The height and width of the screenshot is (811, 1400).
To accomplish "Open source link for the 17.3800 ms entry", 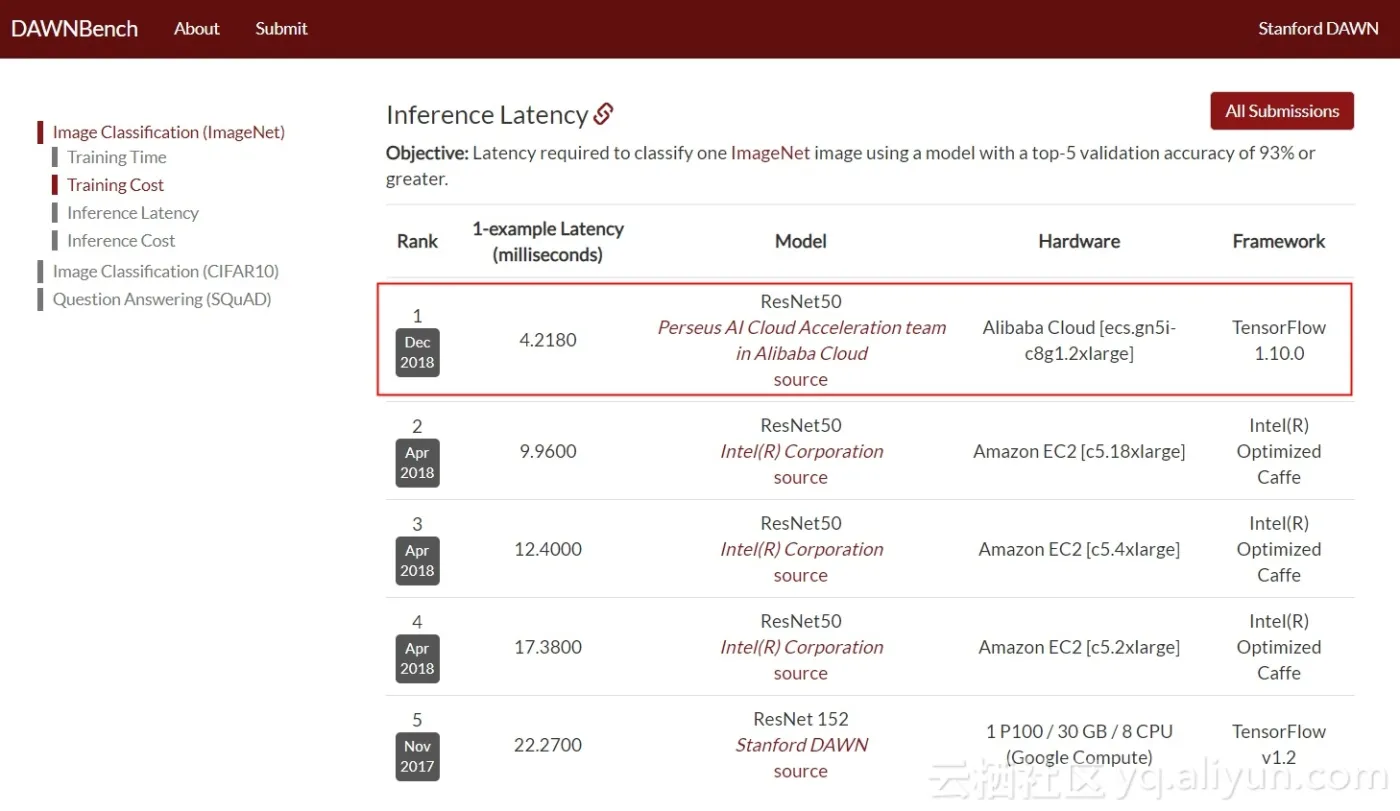I will coord(800,673).
